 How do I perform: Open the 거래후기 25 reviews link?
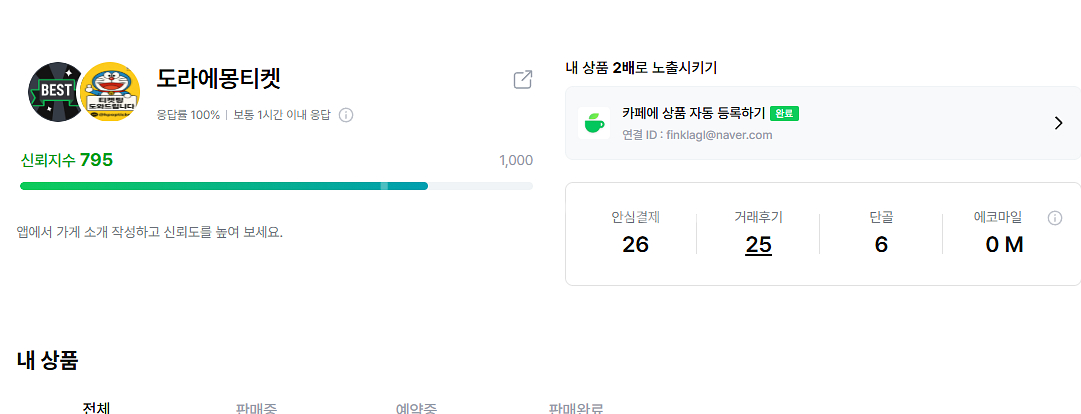pos(758,244)
